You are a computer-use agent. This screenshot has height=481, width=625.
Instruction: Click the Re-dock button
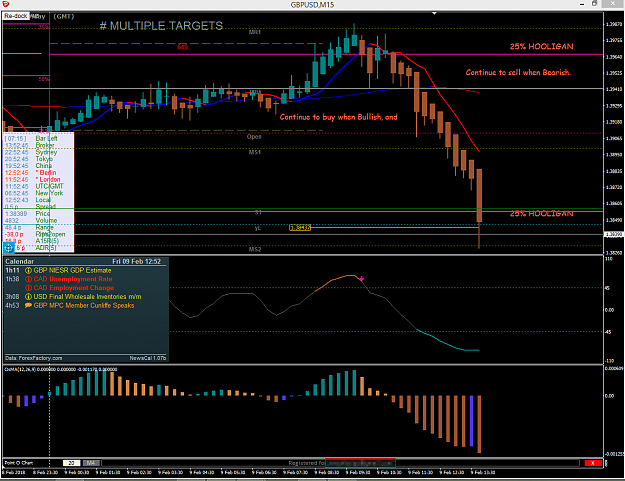click(x=16, y=16)
